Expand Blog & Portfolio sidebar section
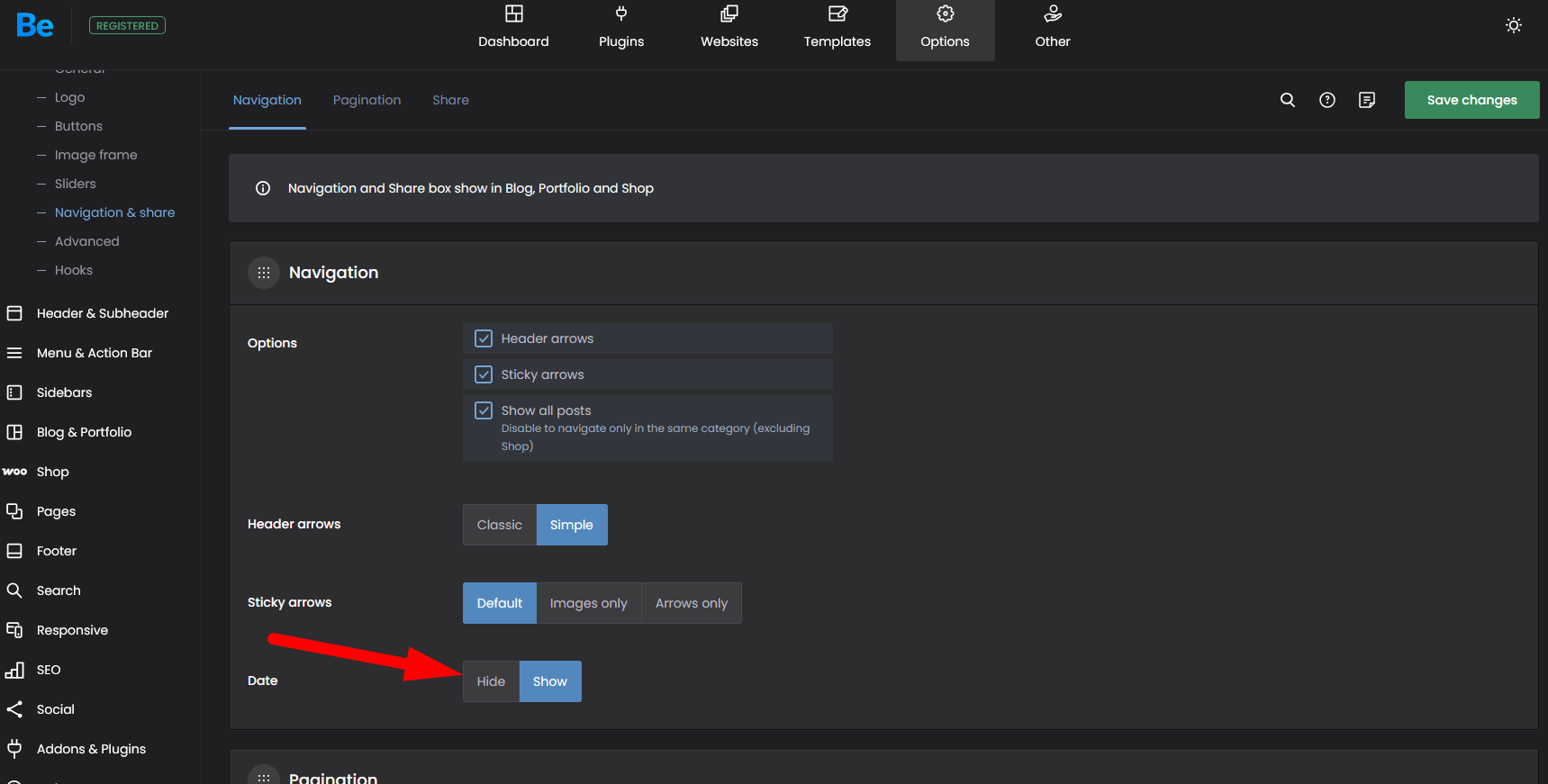The width and height of the screenshot is (1548, 784). point(84,432)
